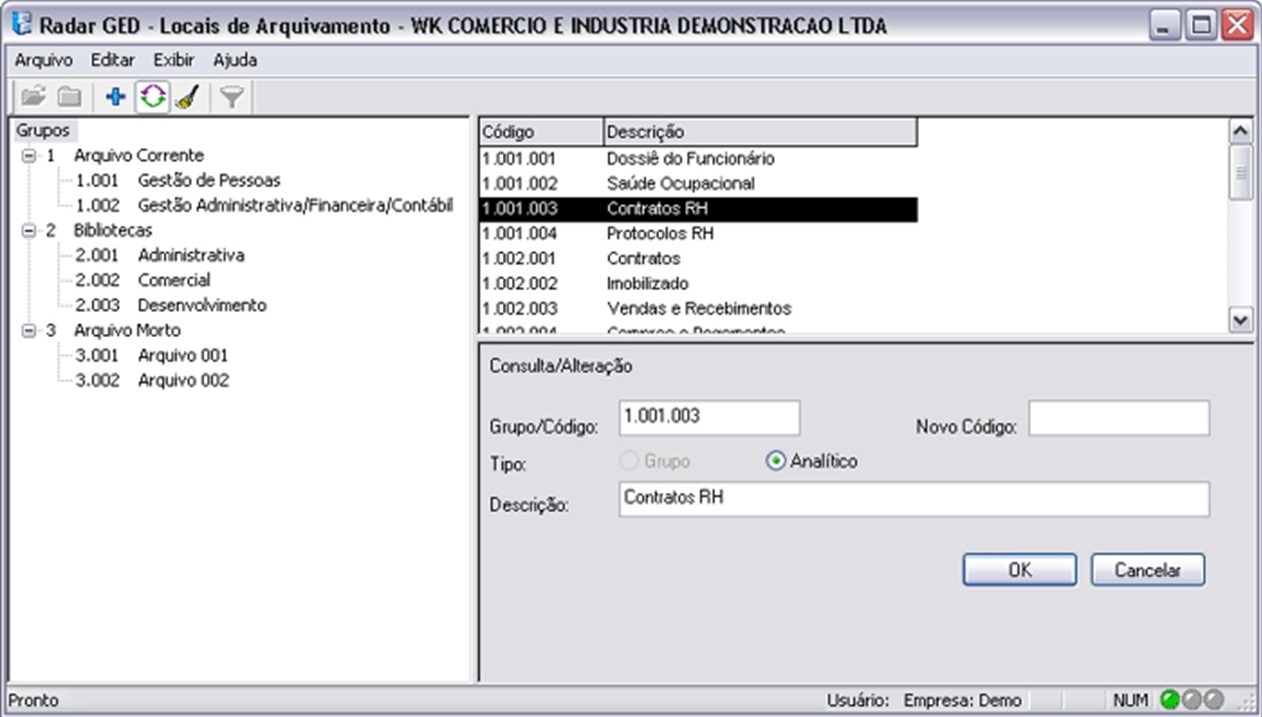Collapse the Arquivo Corrente tree group
This screenshot has height=717, width=1262.
[29, 156]
